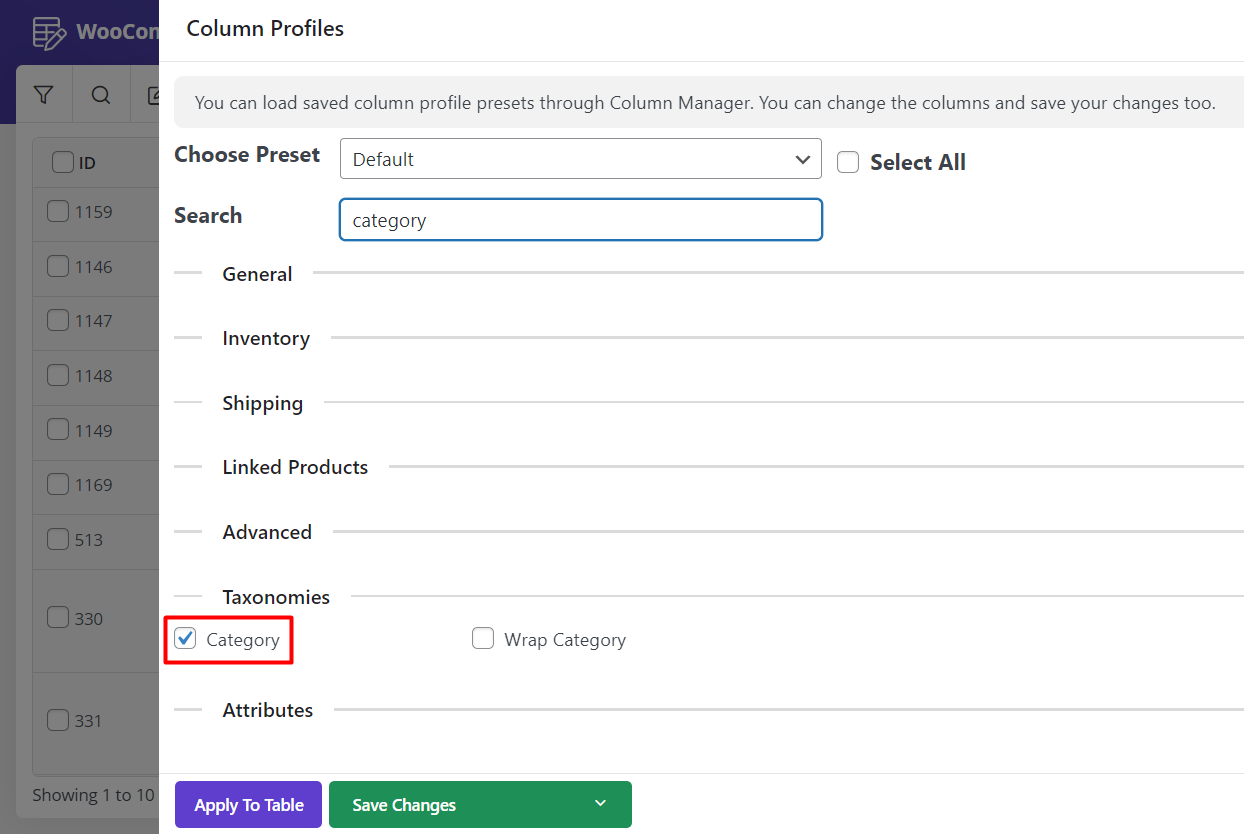Click the WooCommerce table logo icon

[x=47, y=32]
